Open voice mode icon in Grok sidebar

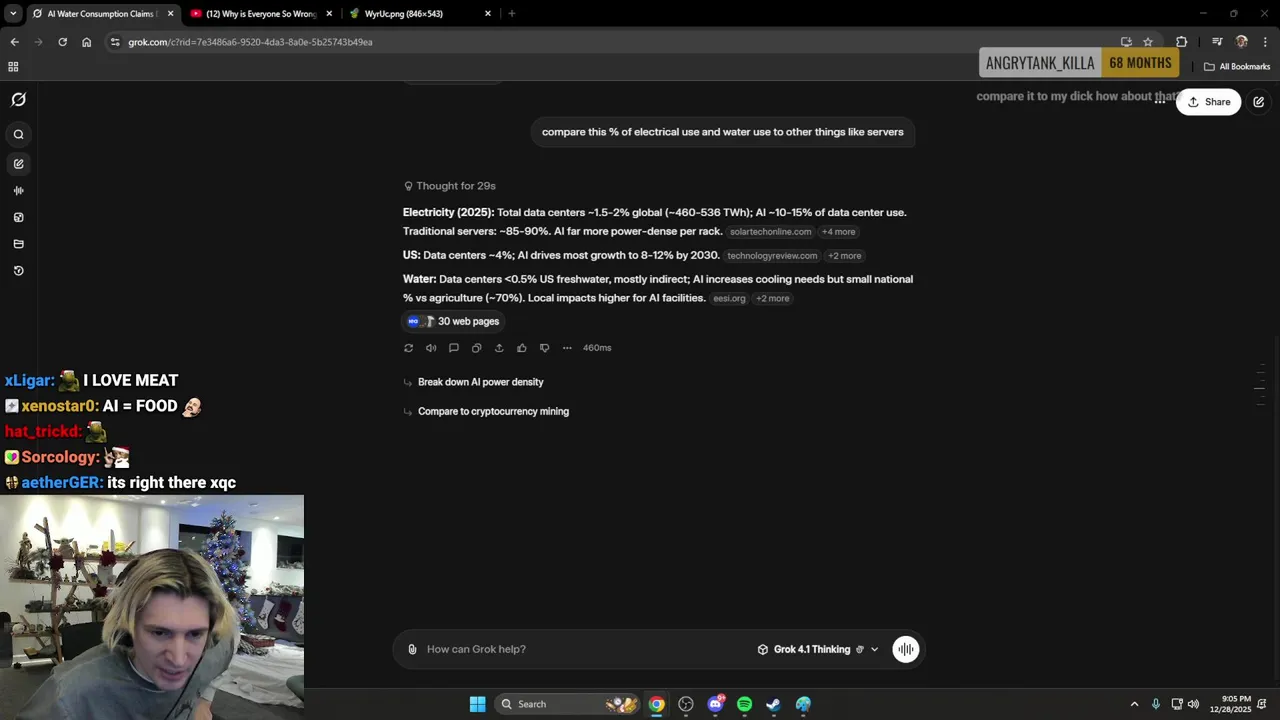[18, 190]
